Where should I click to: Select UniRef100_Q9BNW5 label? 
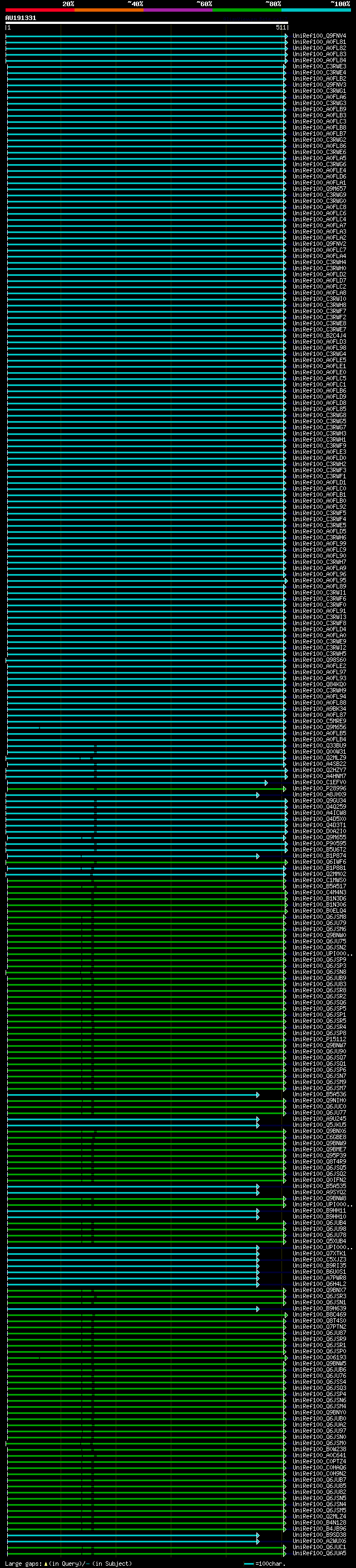click(319, 1364)
